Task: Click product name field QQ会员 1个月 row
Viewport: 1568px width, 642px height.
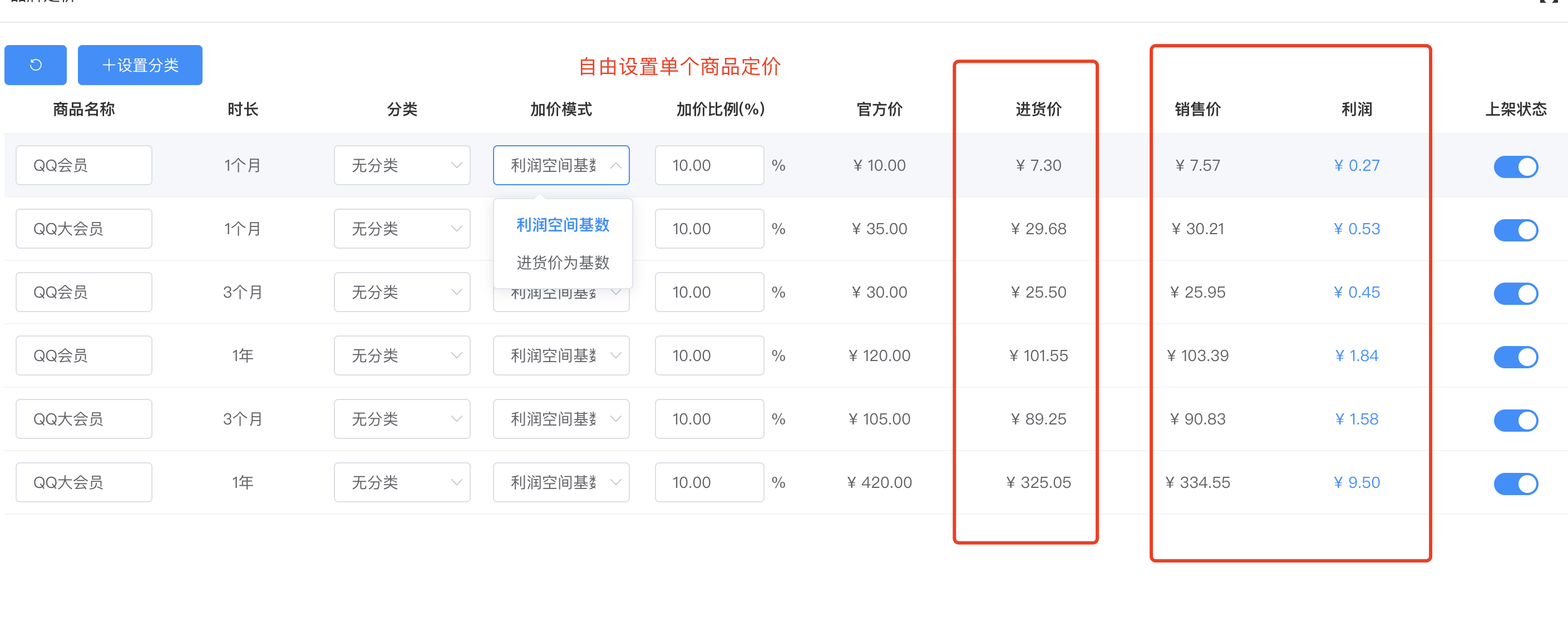Action: click(x=84, y=165)
